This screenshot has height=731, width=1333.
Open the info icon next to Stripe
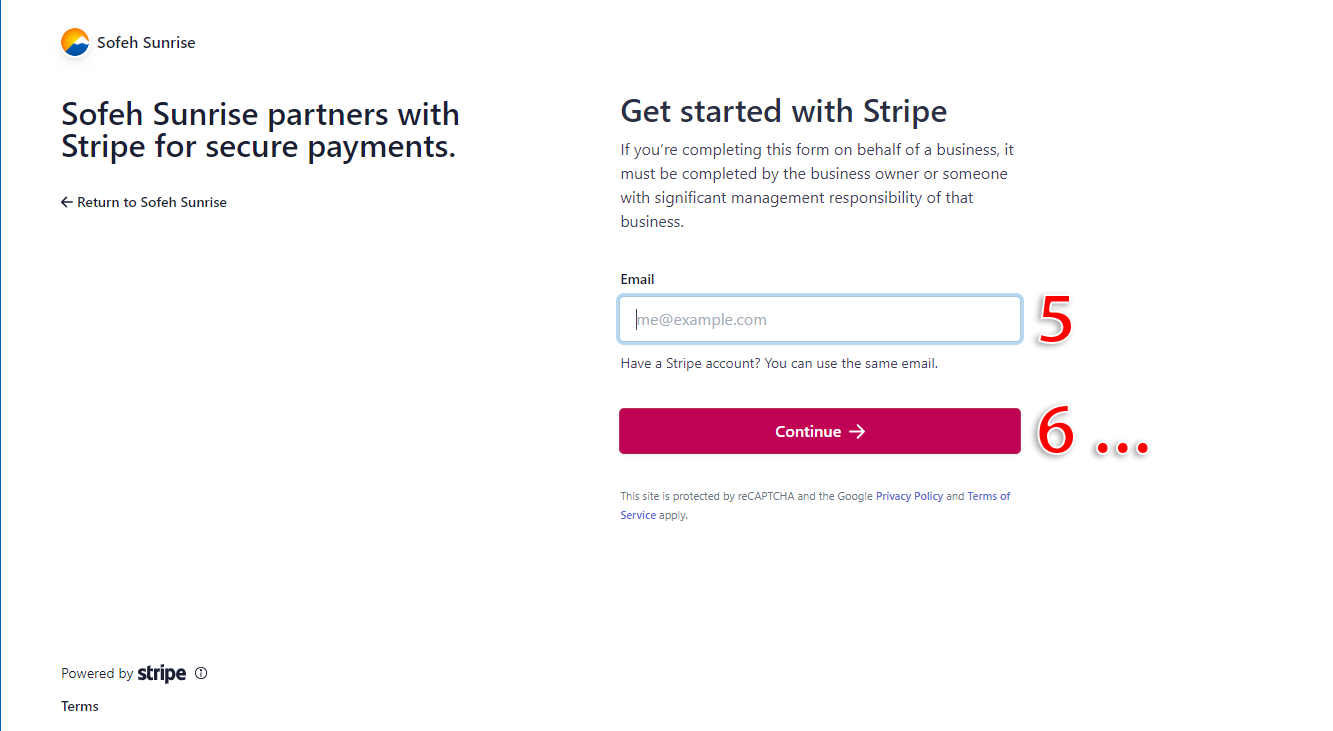[201, 673]
